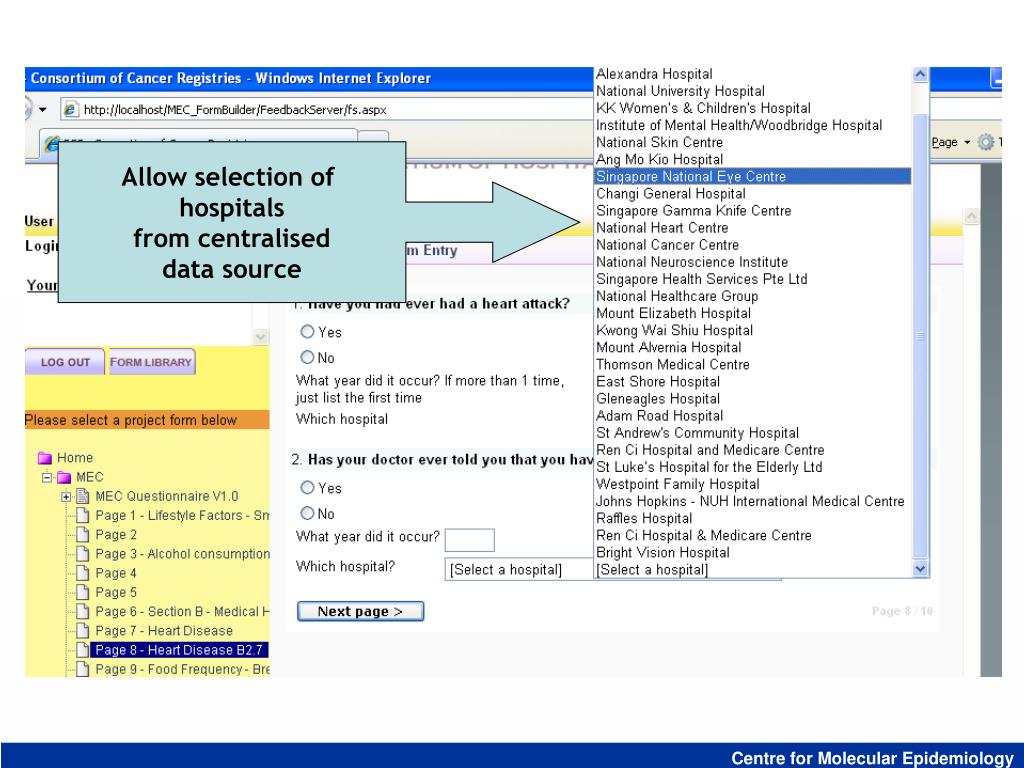Select Adam Road Hospital

659,415
